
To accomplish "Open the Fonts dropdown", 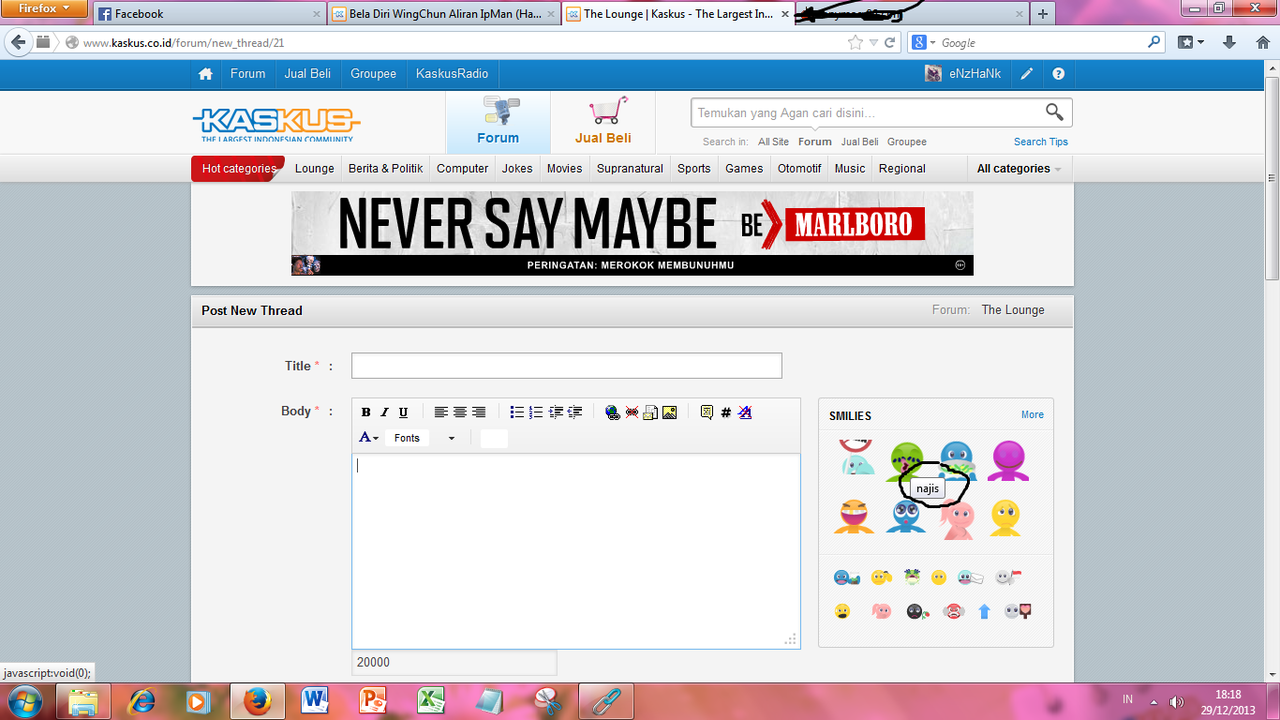I will point(424,438).
